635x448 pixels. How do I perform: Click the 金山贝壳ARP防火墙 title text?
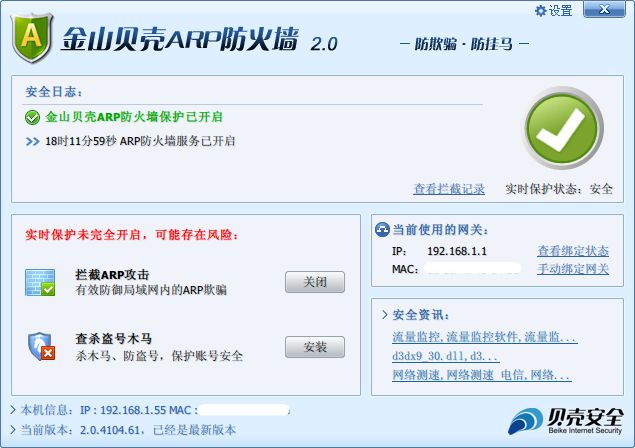[x=180, y=40]
